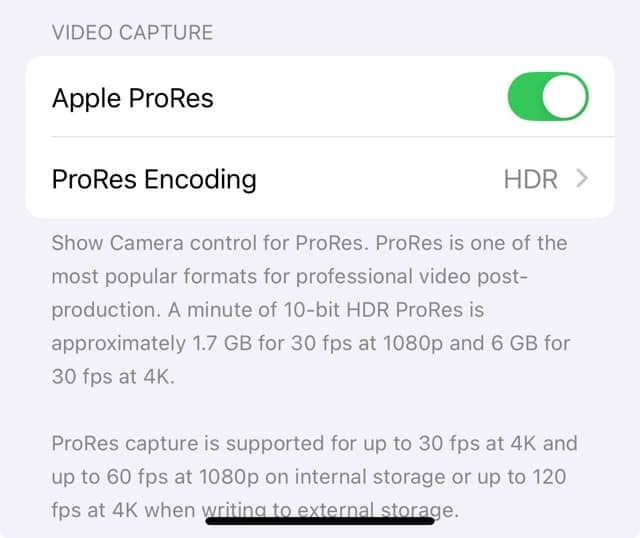Tap the home indicator bar
640x538 pixels.
pos(320,520)
